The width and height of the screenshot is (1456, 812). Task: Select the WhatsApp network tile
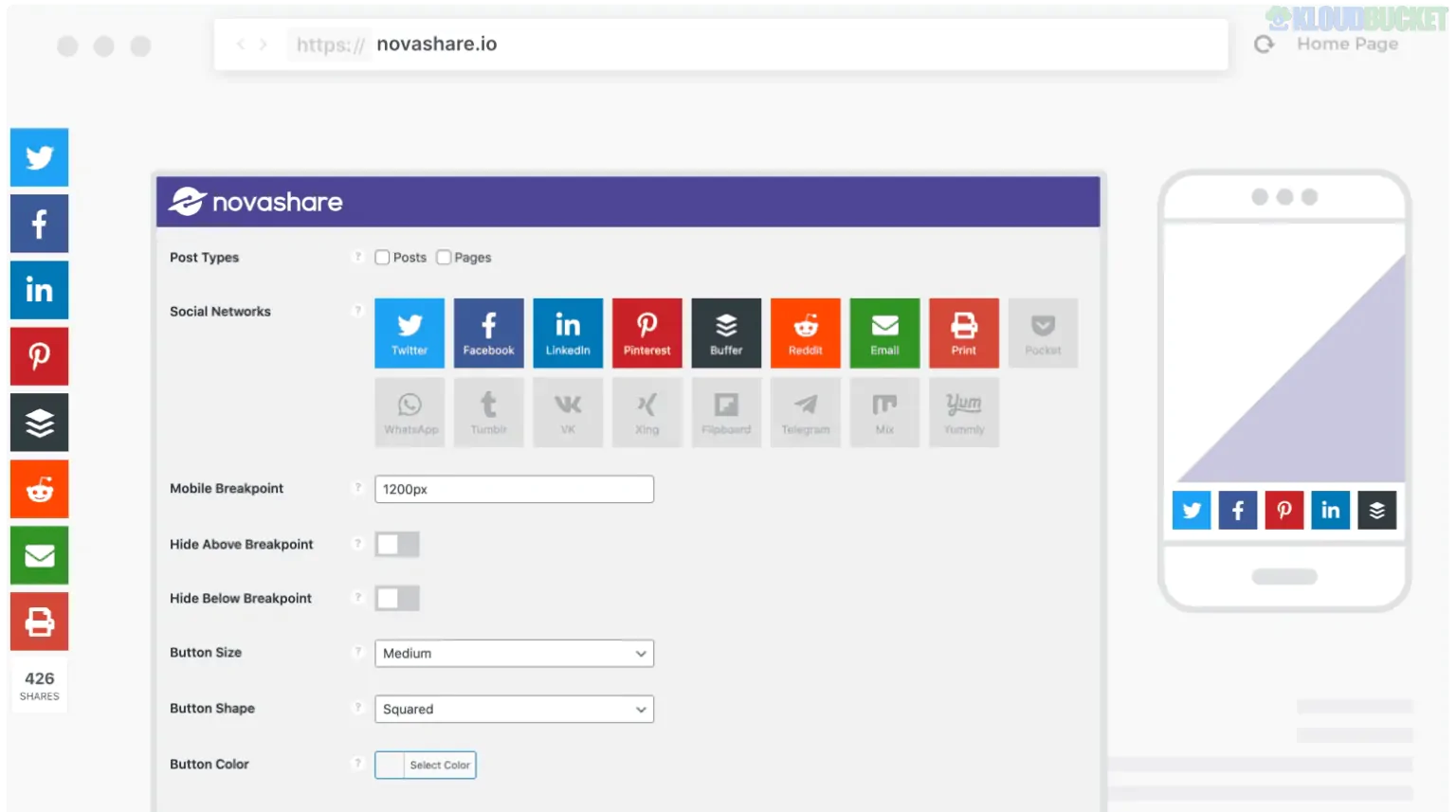tap(409, 412)
